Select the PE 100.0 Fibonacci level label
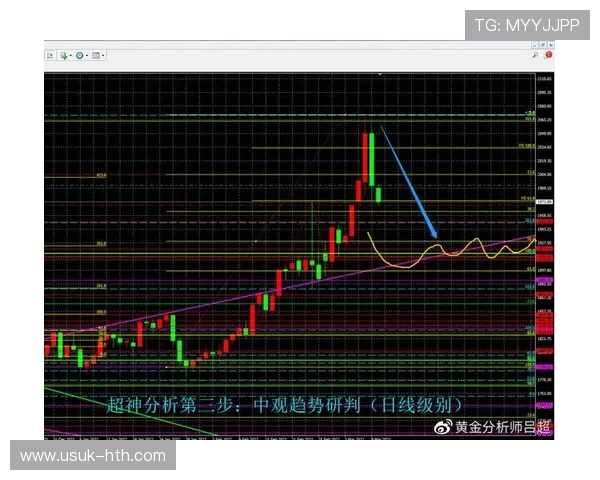Viewport: 600px width, 480px height. pyautogui.click(x=527, y=146)
